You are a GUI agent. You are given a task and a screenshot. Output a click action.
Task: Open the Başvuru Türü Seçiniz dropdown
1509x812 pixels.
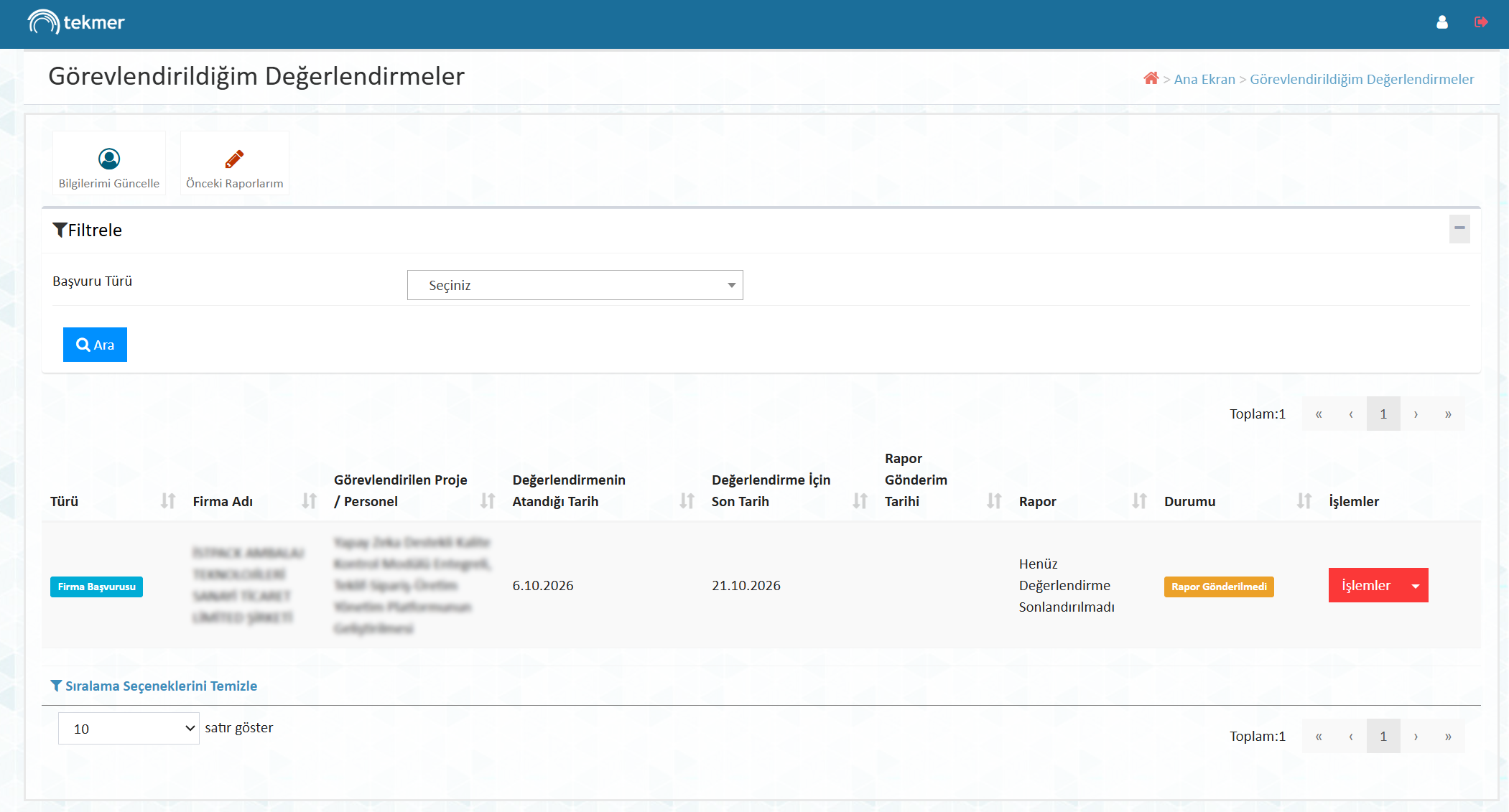(575, 285)
